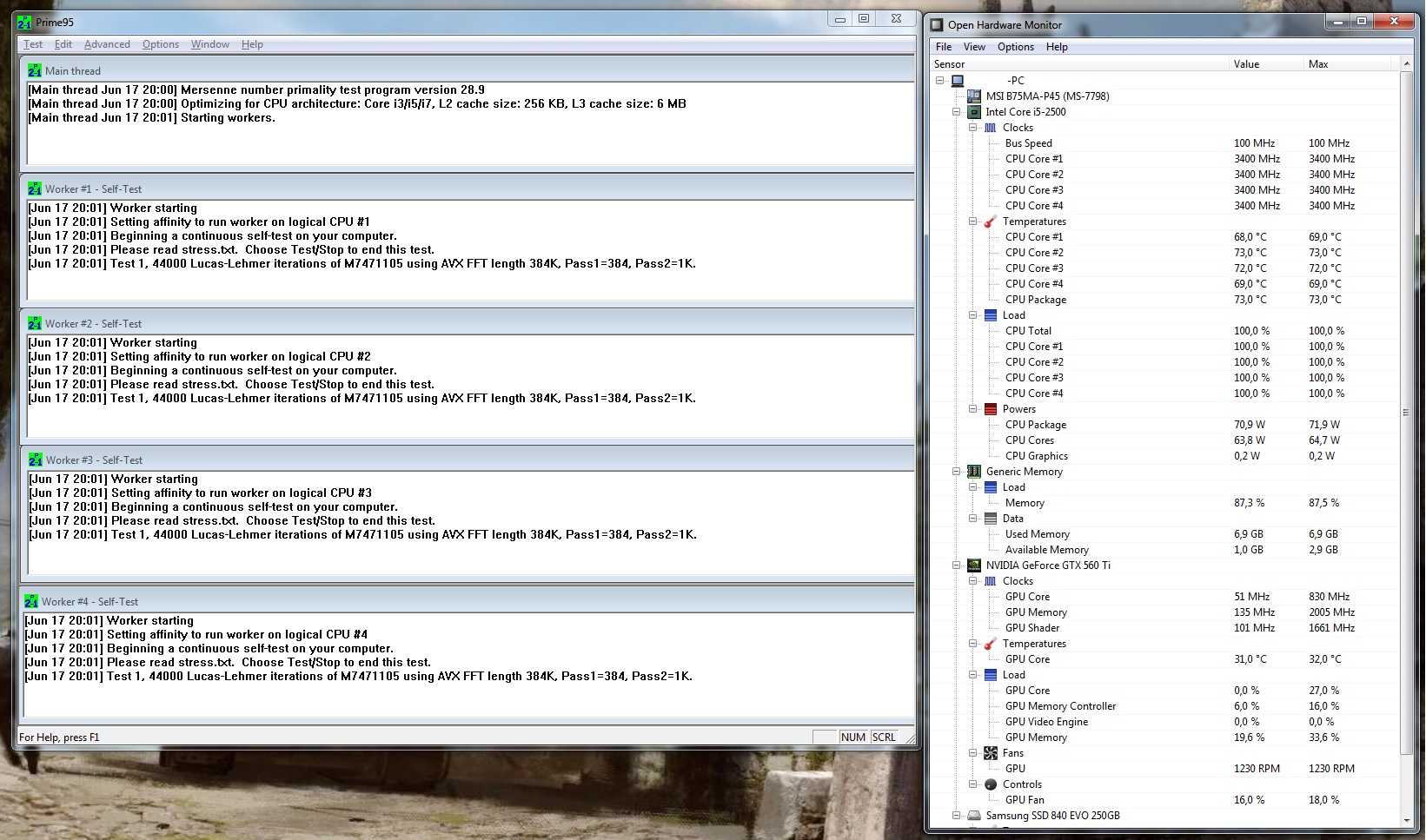Select the GPU Fan control row
This screenshot has height=840, width=1426.
pos(1164,800)
